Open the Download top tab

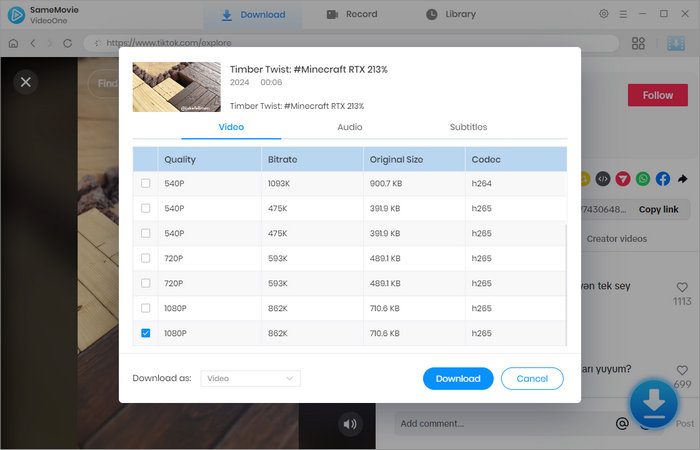tap(253, 15)
